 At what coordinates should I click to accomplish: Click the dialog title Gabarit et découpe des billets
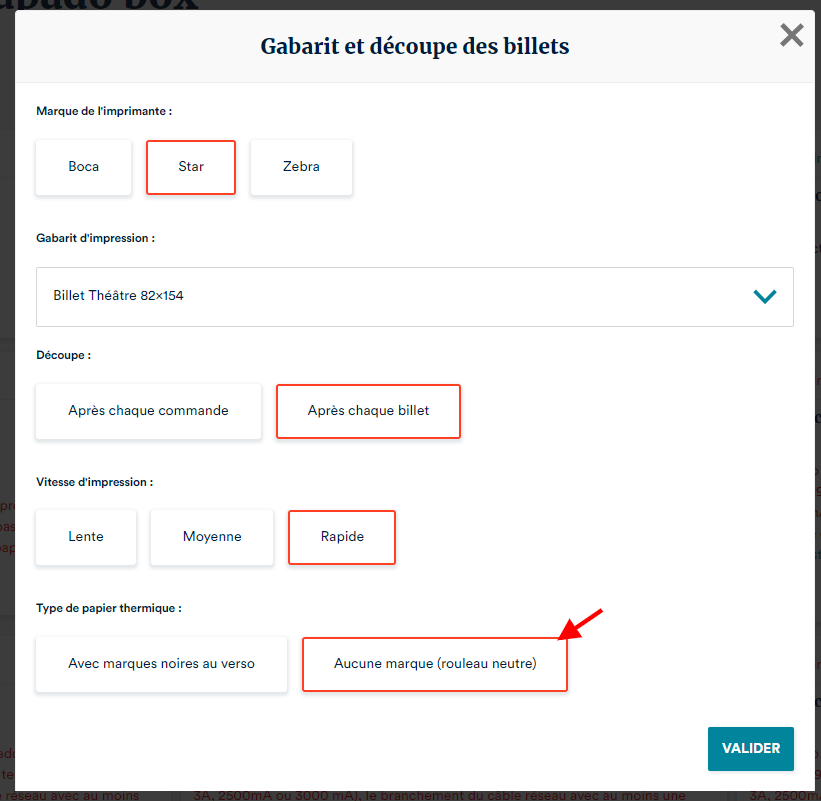pyautogui.click(x=415, y=46)
